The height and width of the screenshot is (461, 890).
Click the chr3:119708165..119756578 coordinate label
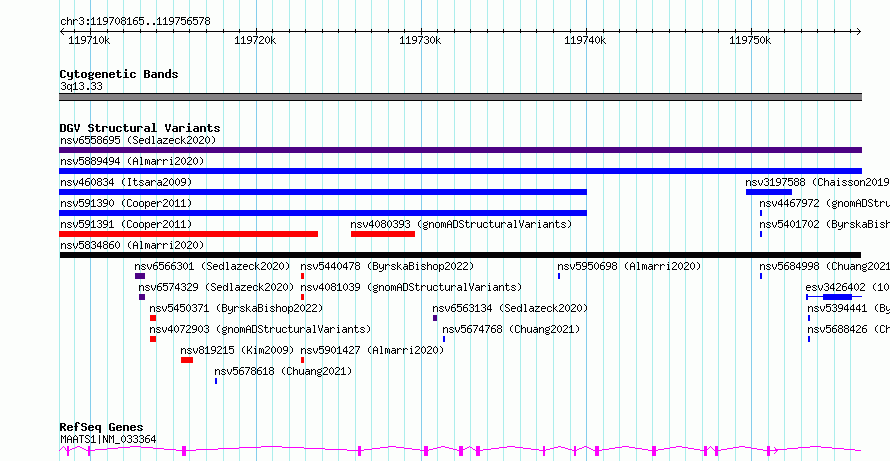pos(135,22)
